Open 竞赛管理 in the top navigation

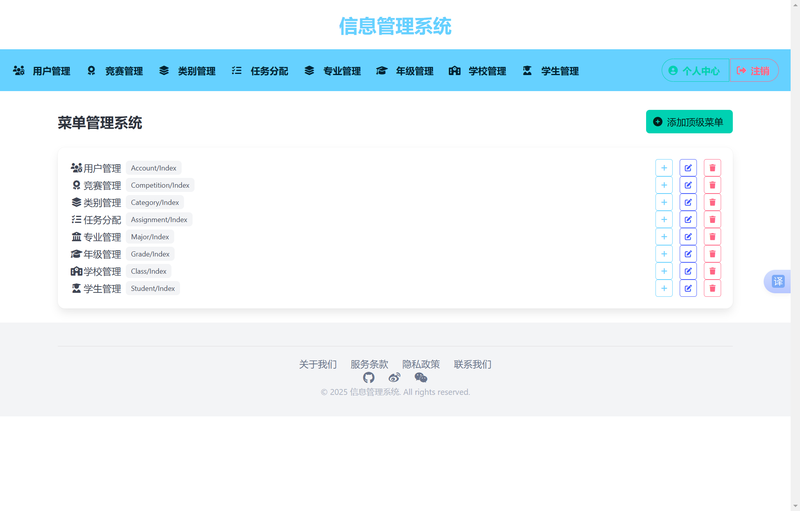point(115,71)
